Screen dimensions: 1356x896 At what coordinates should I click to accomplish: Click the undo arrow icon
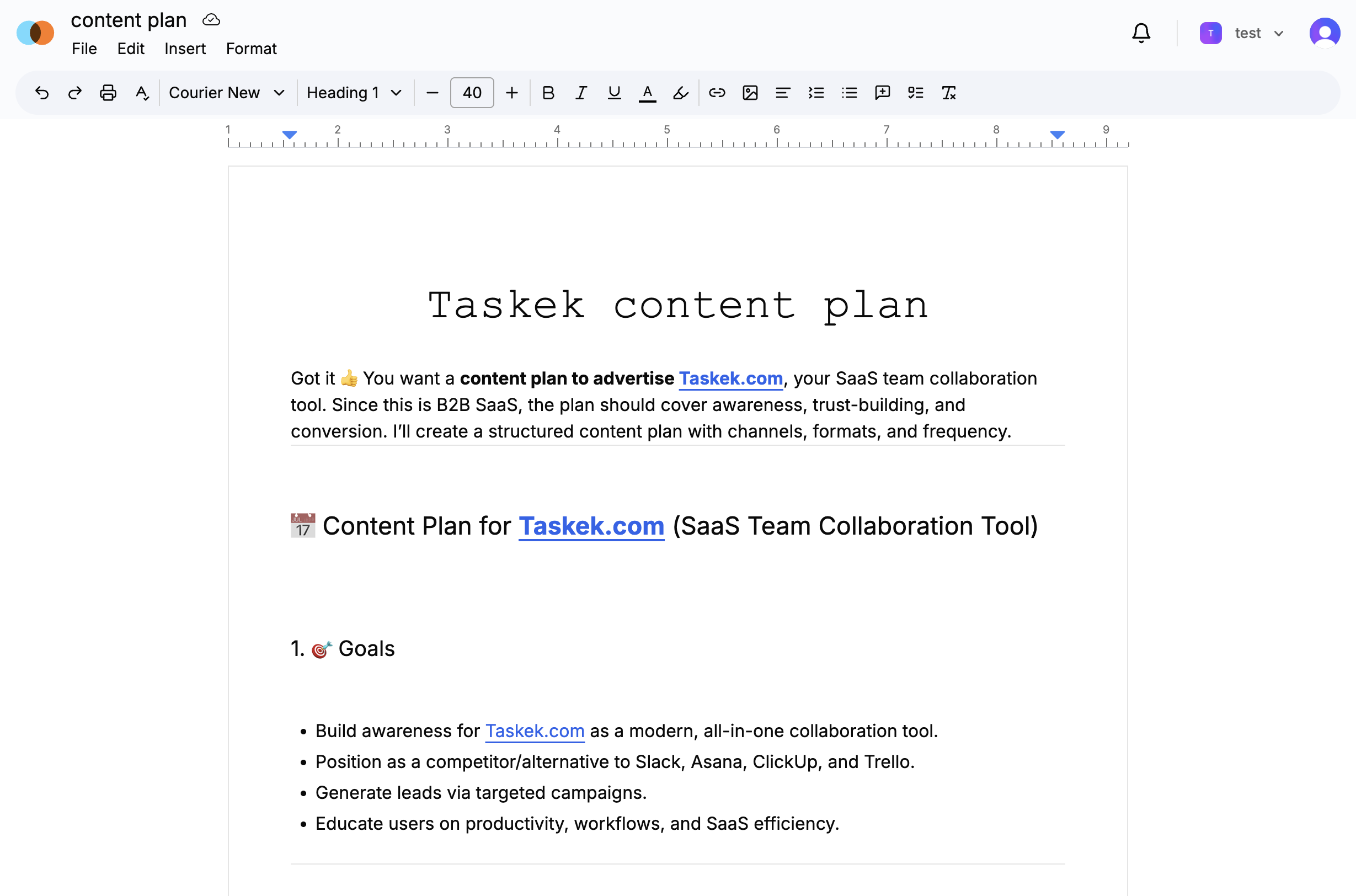coord(42,93)
